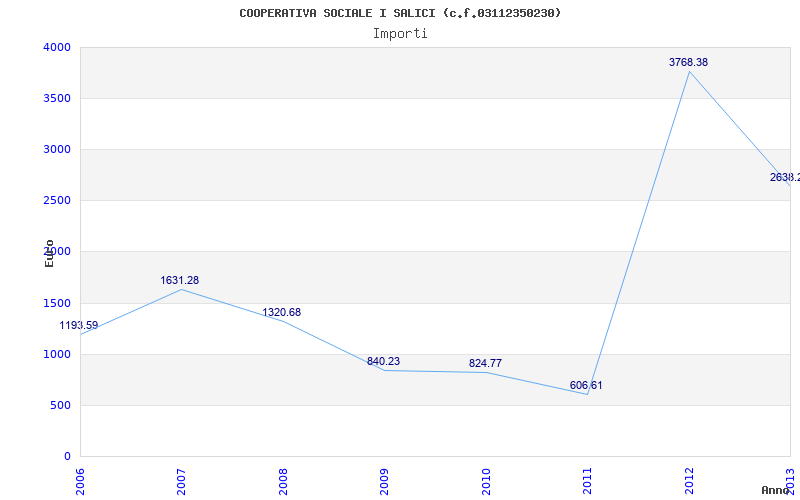This screenshot has height=500, width=800.
Task: Click the 1000 y-axis tick label
Action: 57,355
